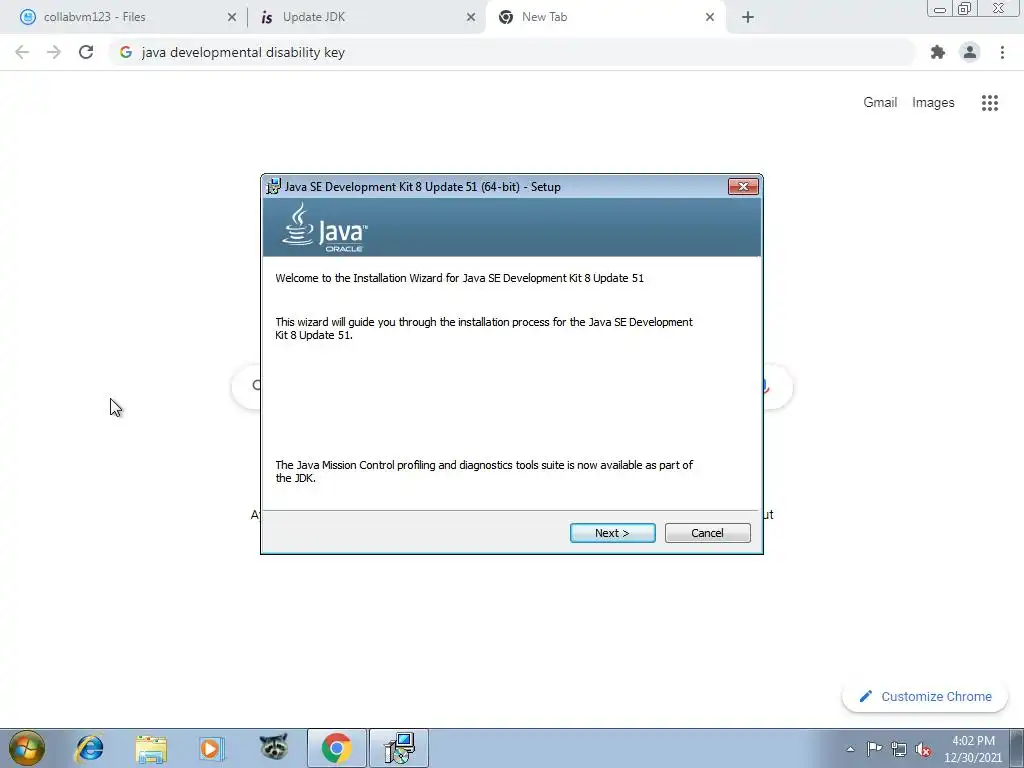This screenshot has height=768, width=1024.
Task: Open Chrome three-dot menu
Action: tap(1002, 52)
